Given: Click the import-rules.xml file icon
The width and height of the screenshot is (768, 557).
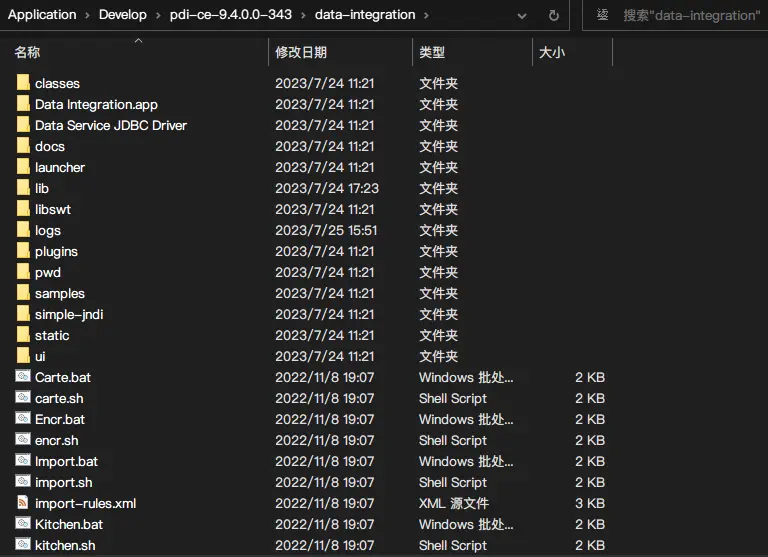Looking at the screenshot, I should pyautogui.click(x=23, y=502).
